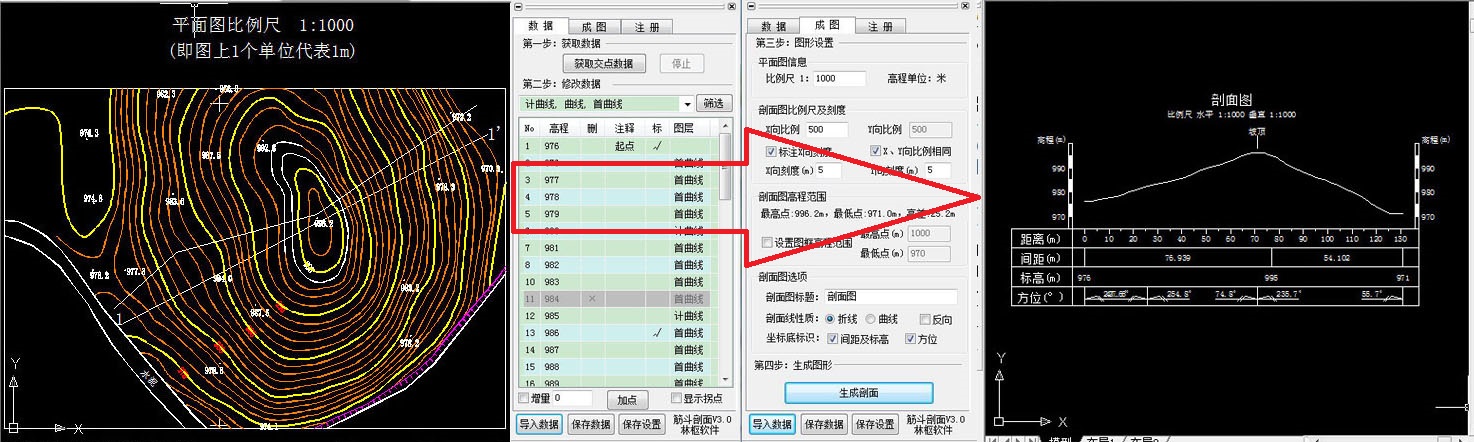
Task: Click 保存设置 in the 获取数据 panel
Action: point(643,424)
